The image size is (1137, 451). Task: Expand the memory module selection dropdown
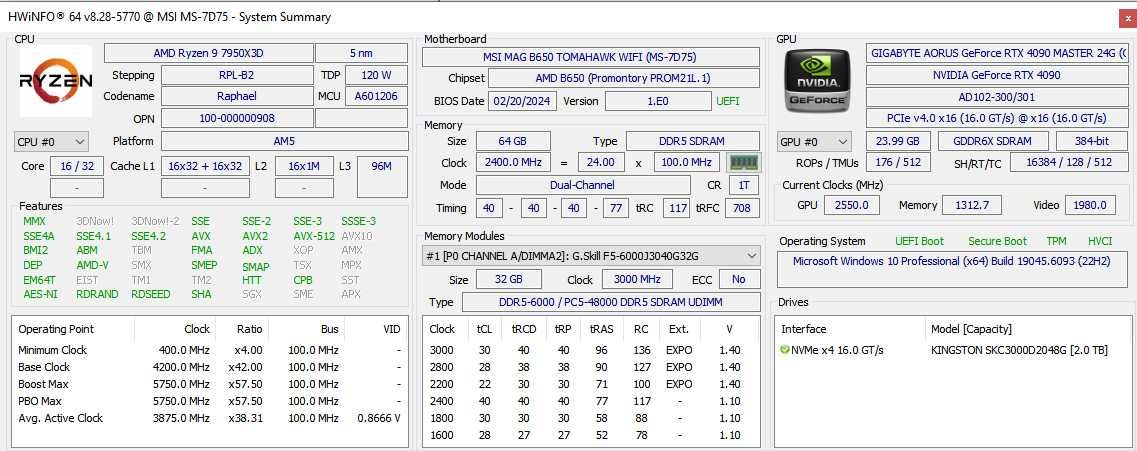pos(591,255)
